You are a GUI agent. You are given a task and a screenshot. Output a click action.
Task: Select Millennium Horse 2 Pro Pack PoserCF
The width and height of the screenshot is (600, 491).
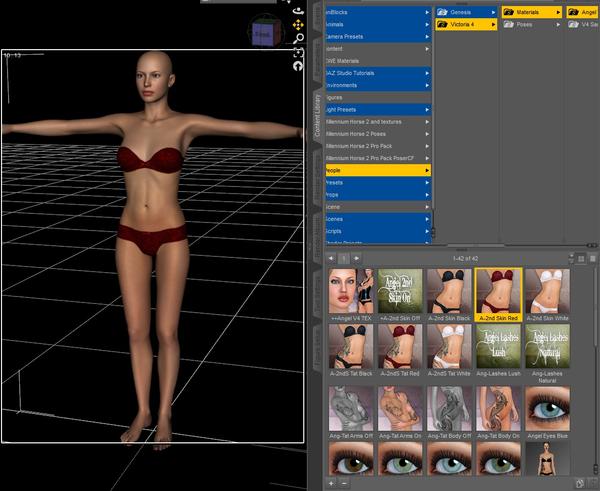(x=378, y=158)
